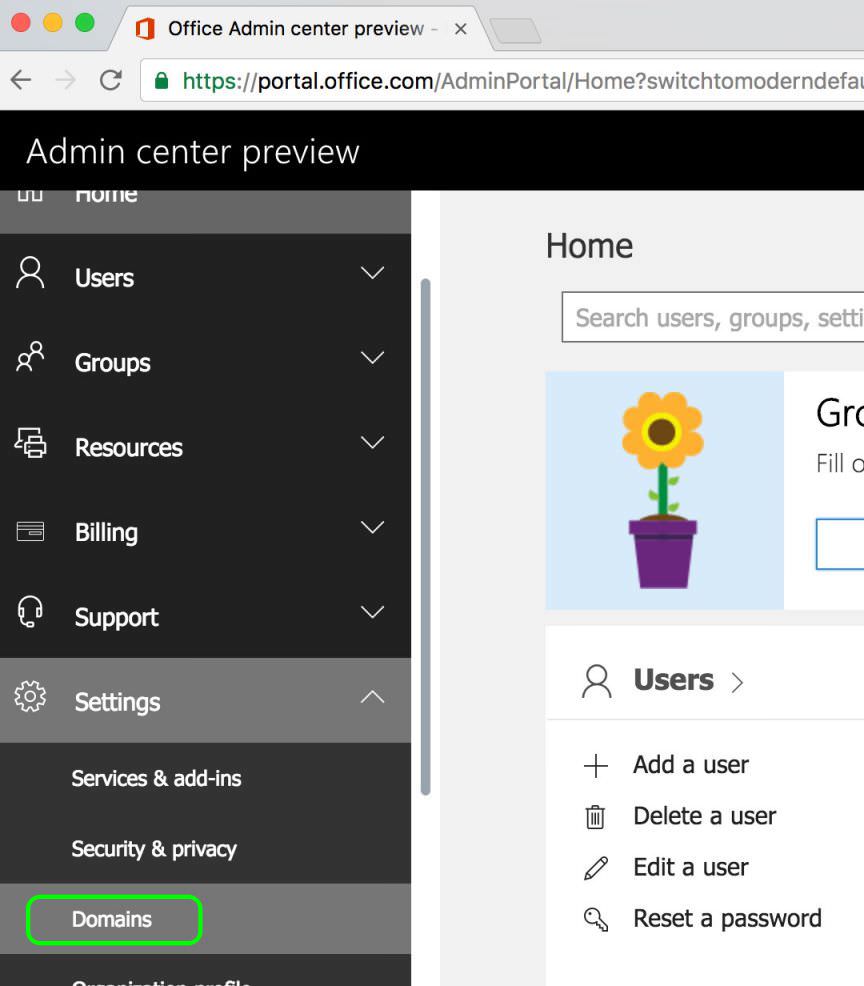This screenshot has width=864, height=986.
Task: Click the search users, groups, settings field
Action: pos(713,317)
